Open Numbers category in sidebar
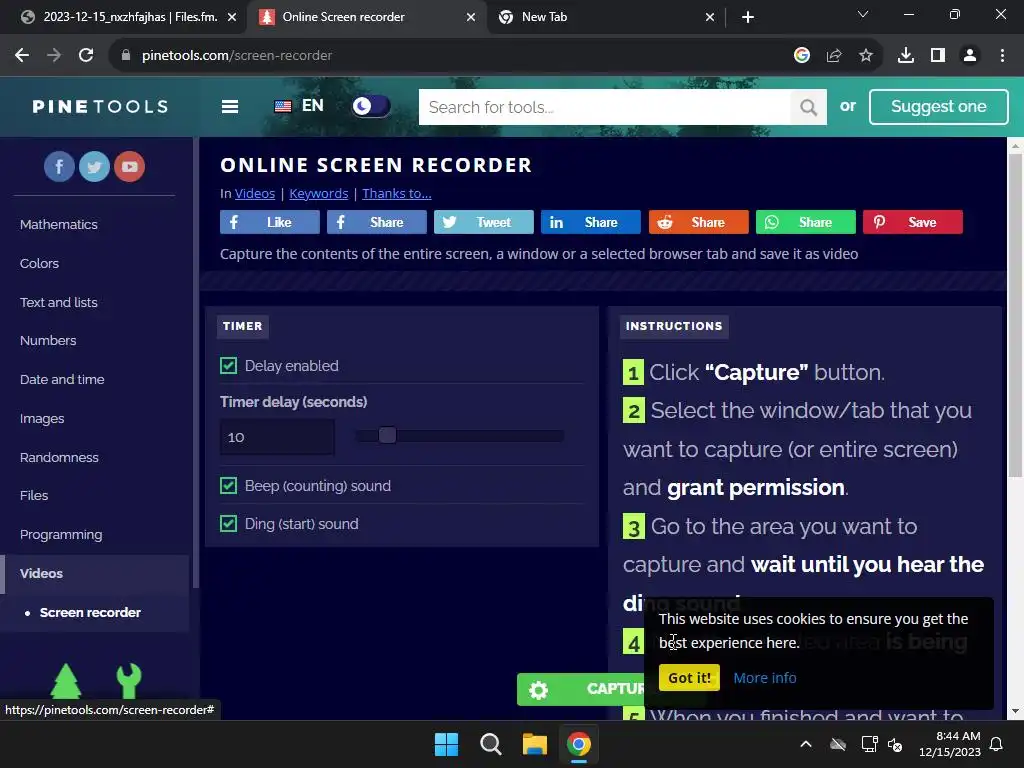1024x768 pixels. pyautogui.click(x=48, y=341)
